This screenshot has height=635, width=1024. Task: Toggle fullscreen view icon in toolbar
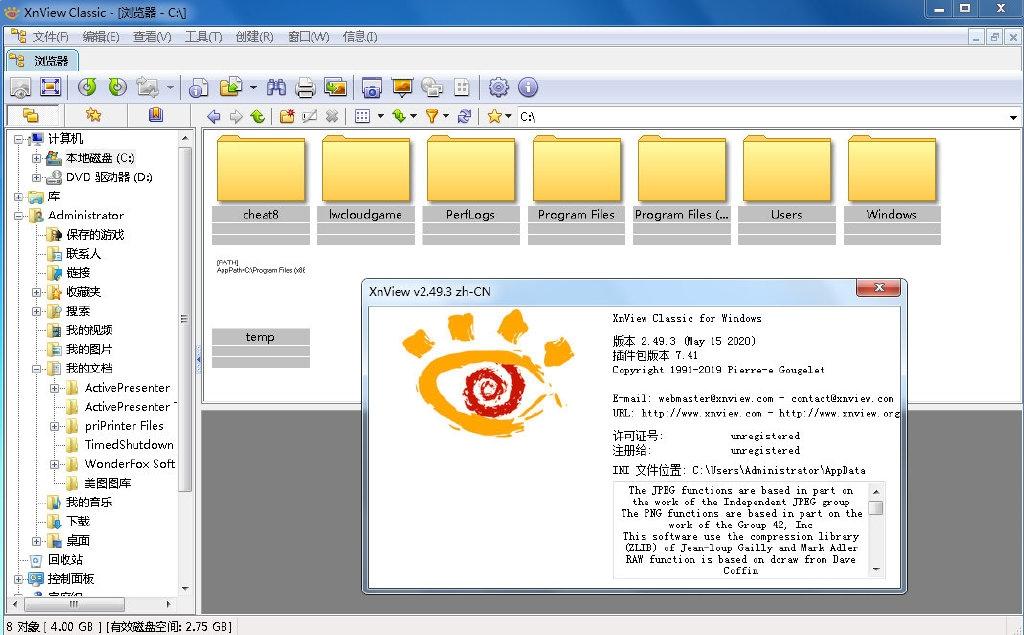tap(50, 87)
